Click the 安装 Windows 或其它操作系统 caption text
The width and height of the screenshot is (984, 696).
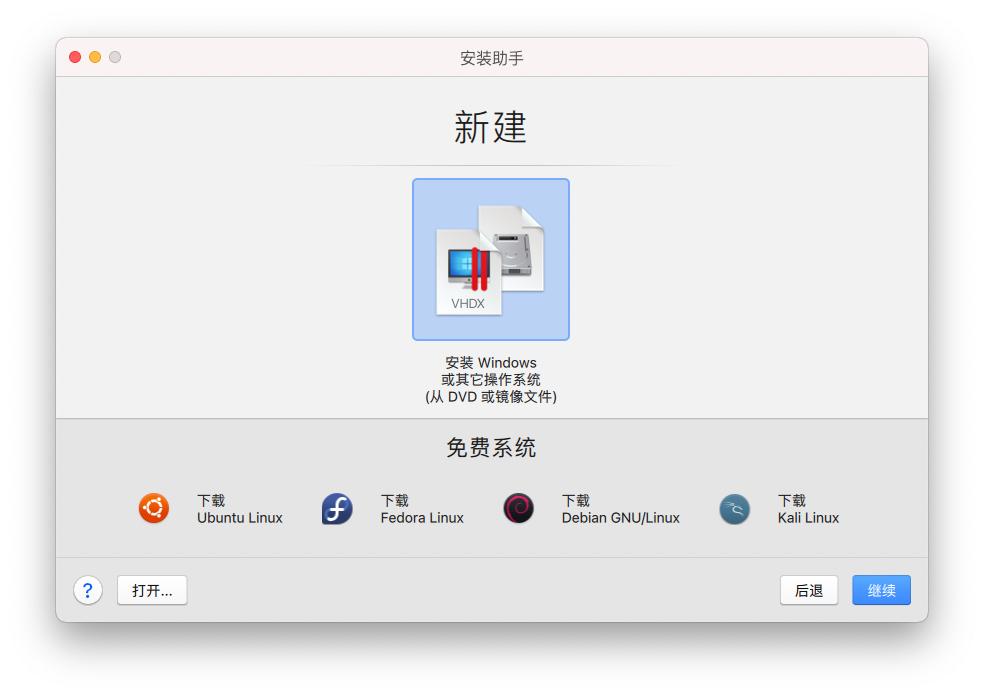(x=491, y=380)
